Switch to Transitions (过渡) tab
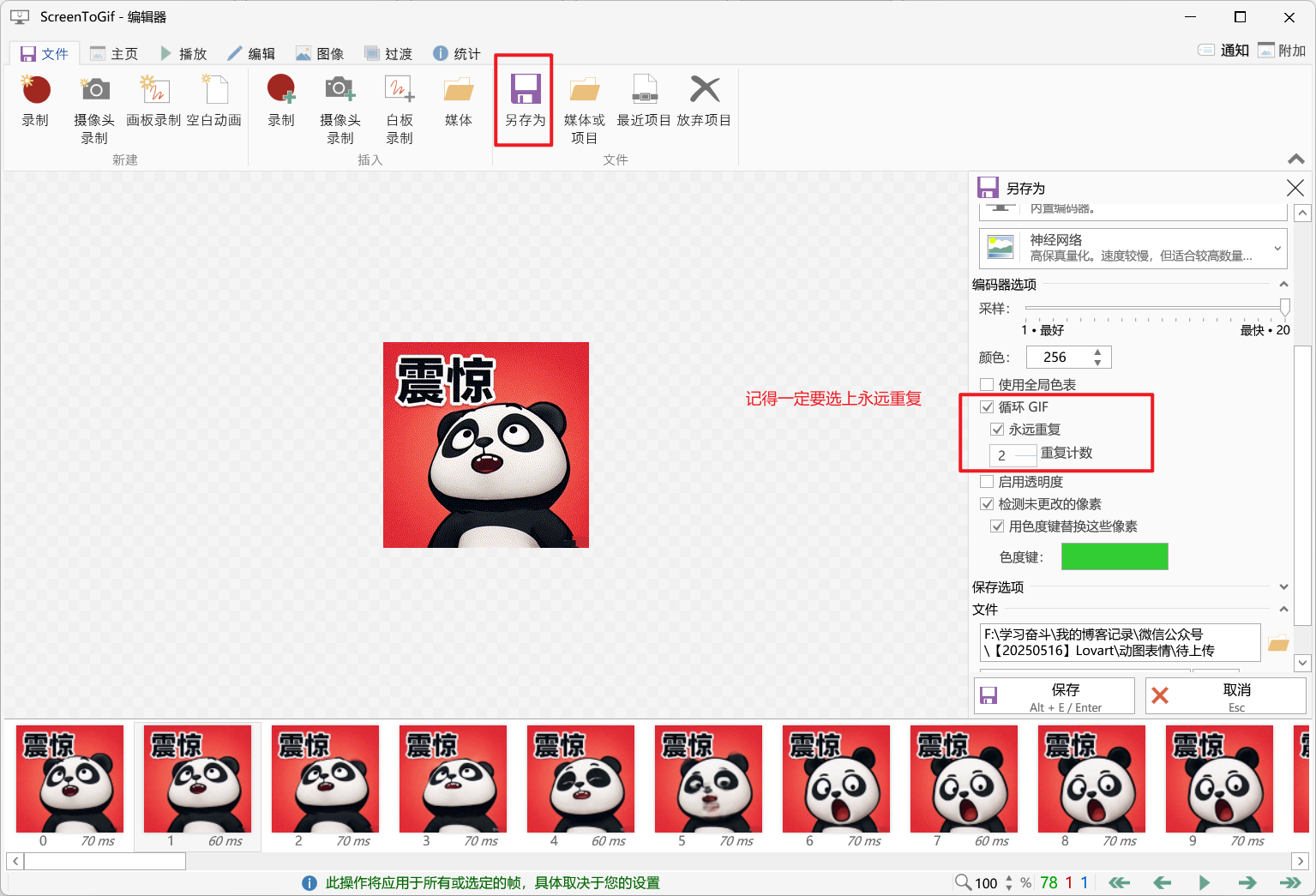The height and width of the screenshot is (896, 1316). click(388, 53)
